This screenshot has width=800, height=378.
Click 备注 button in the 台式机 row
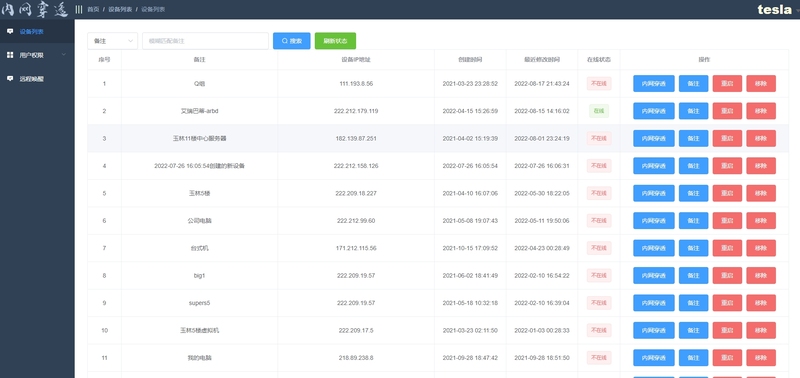[x=693, y=248]
